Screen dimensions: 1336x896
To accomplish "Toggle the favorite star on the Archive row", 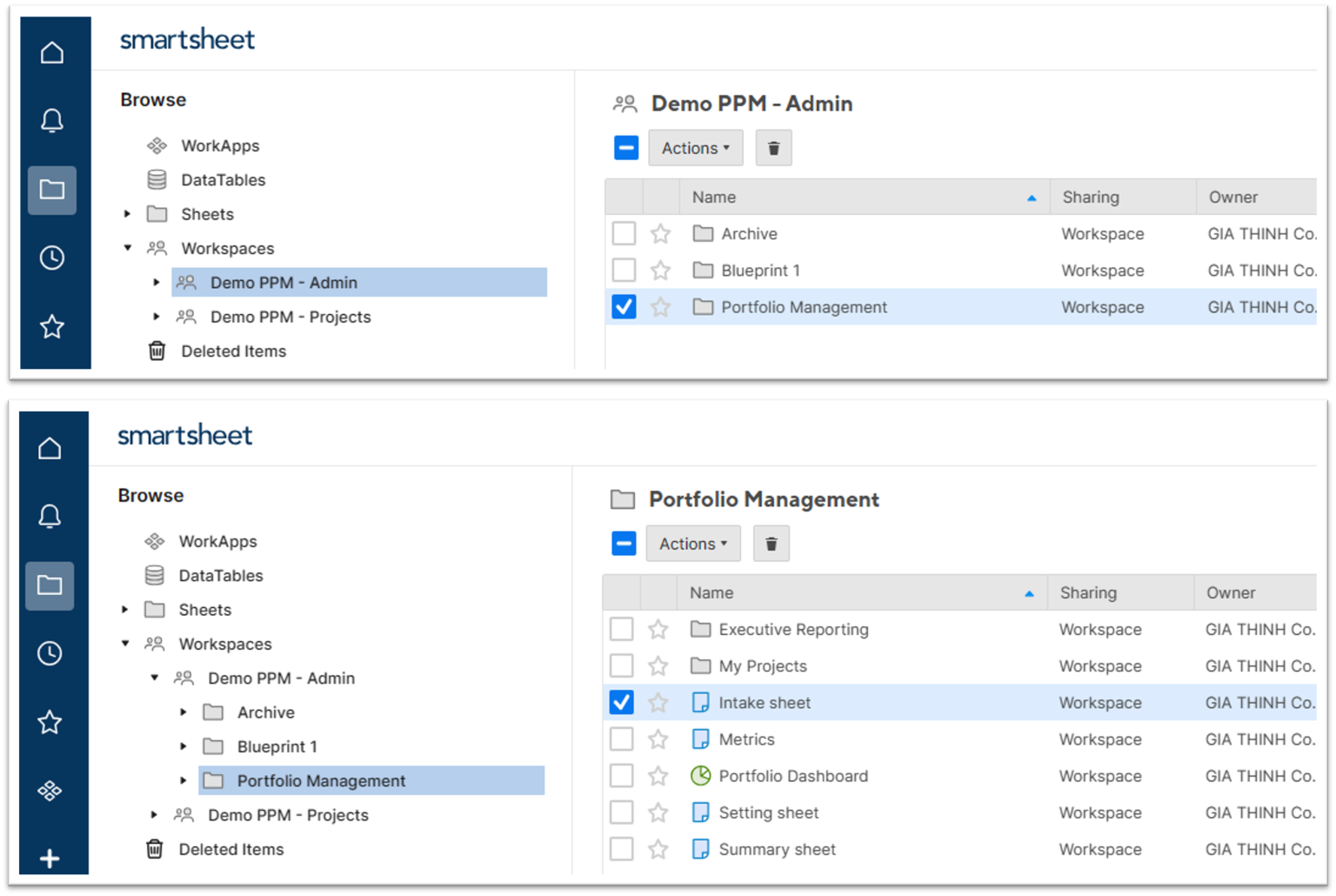I will pyautogui.click(x=659, y=233).
